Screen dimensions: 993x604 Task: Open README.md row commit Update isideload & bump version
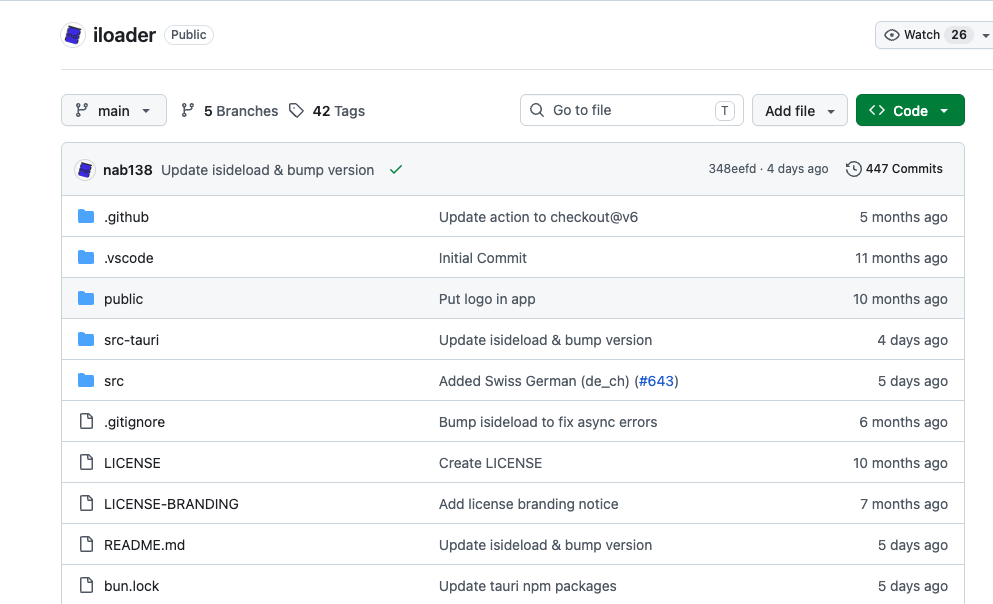(545, 545)
